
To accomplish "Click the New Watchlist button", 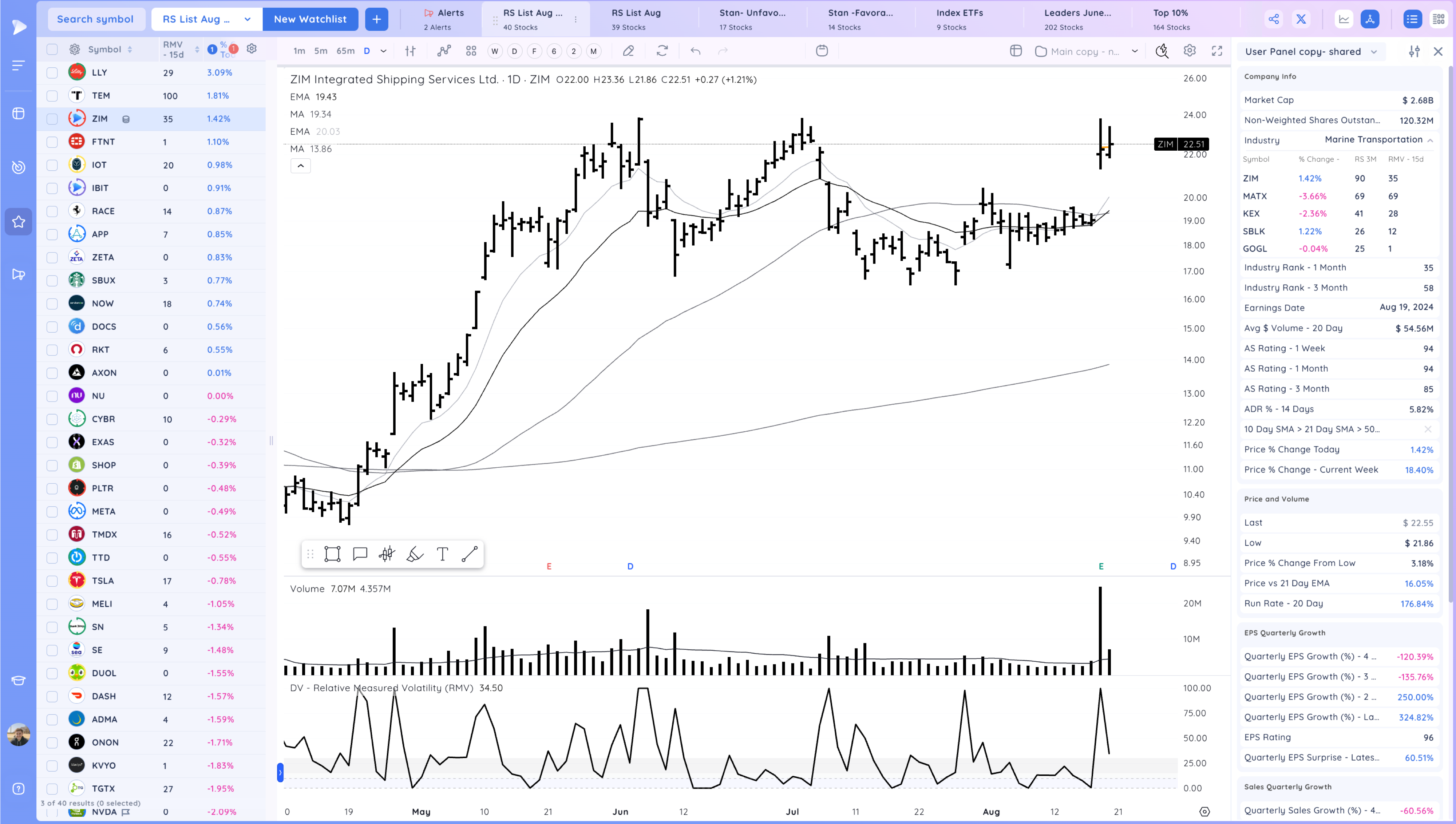I will 310,19.
